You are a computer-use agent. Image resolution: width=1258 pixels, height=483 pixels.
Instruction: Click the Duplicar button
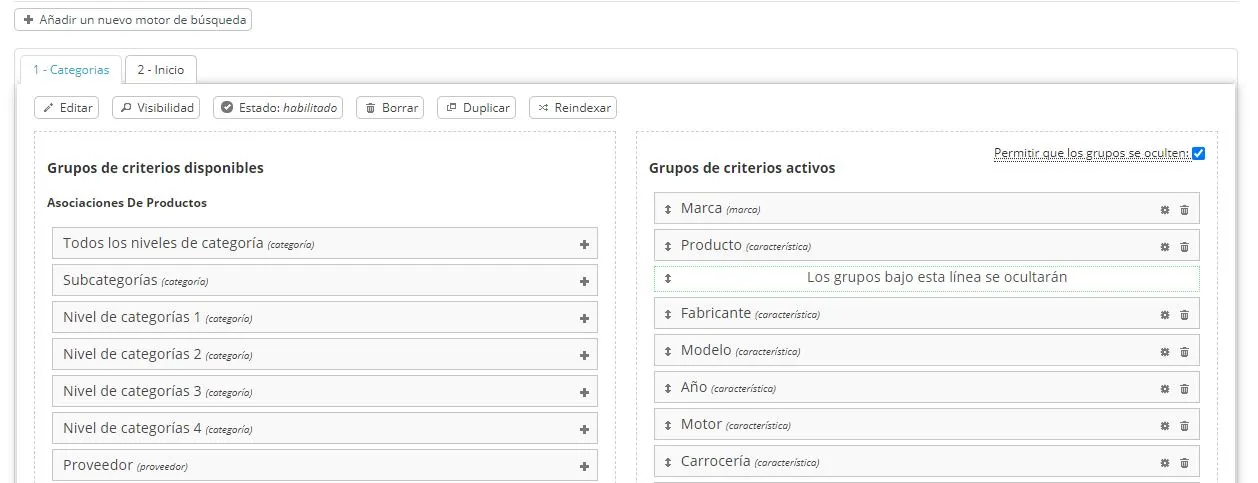(476, 108)
